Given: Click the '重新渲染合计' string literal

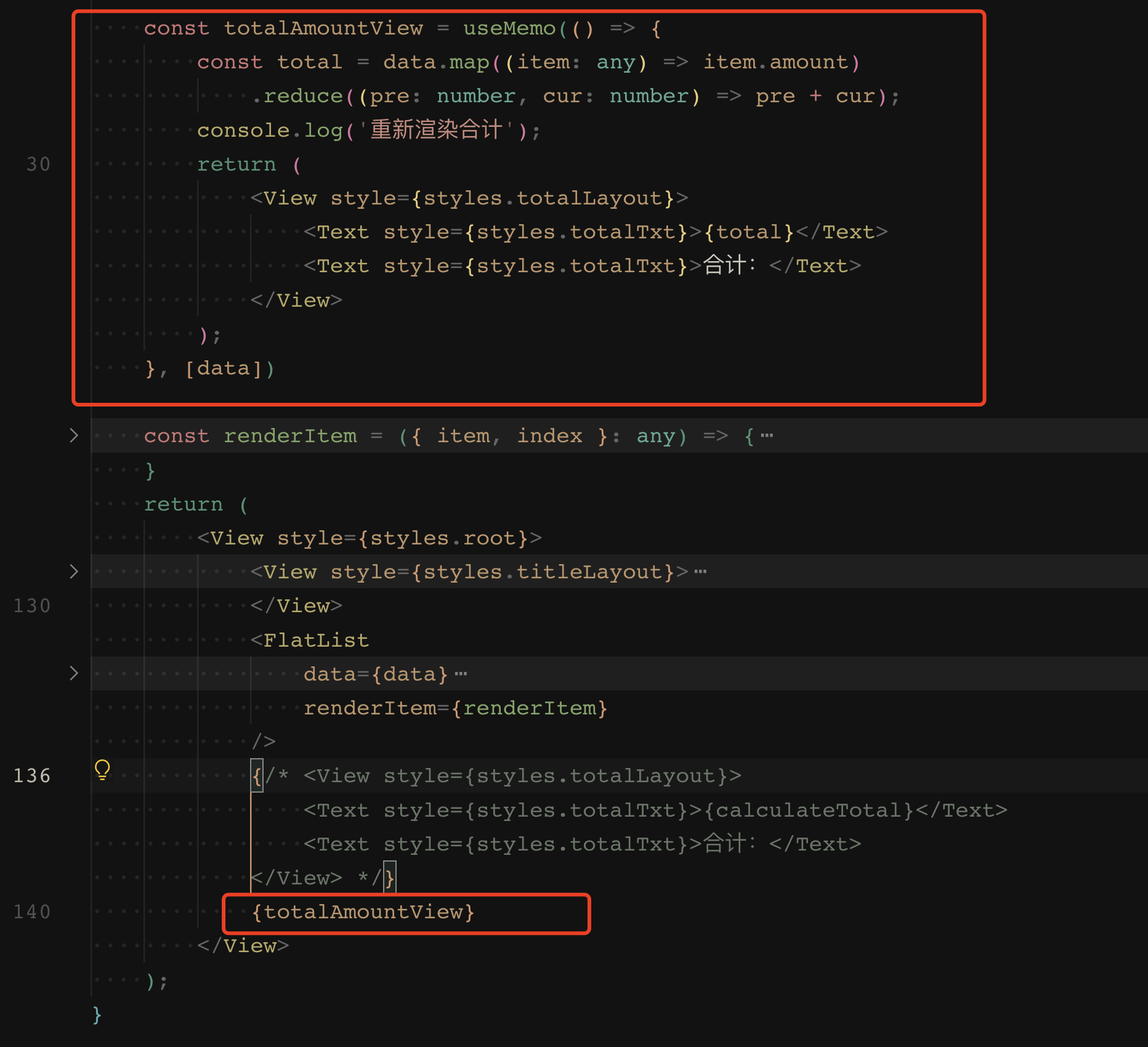Looking at the screenshot, I should [437, 131].
